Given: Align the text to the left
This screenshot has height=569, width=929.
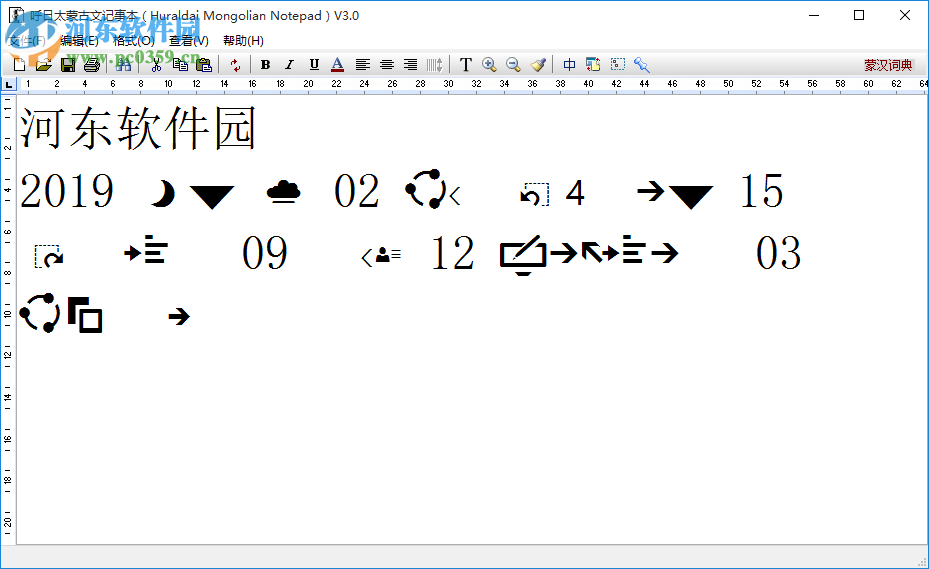Looking at the screenshot, I should [363, 65].
